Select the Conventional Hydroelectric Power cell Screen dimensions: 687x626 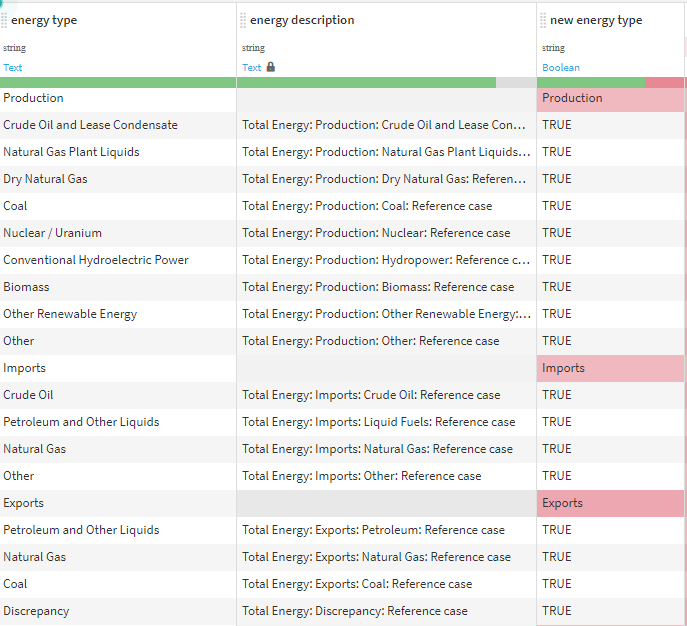118,260
